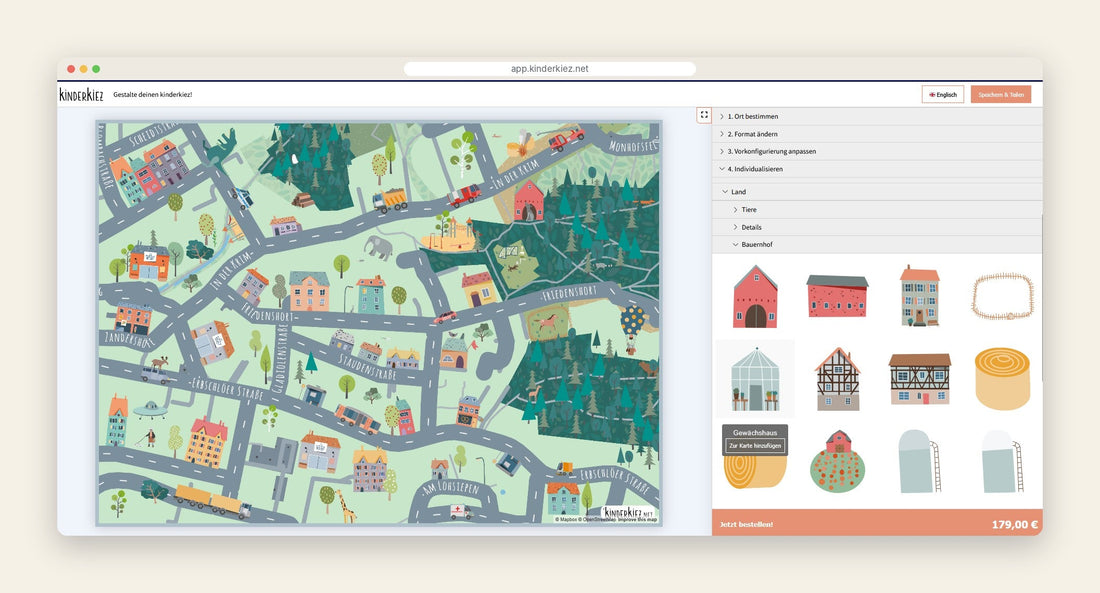Expand section 1. Ort bestimmen
The image size is (1100, 593).
click(x=877, y=116)
